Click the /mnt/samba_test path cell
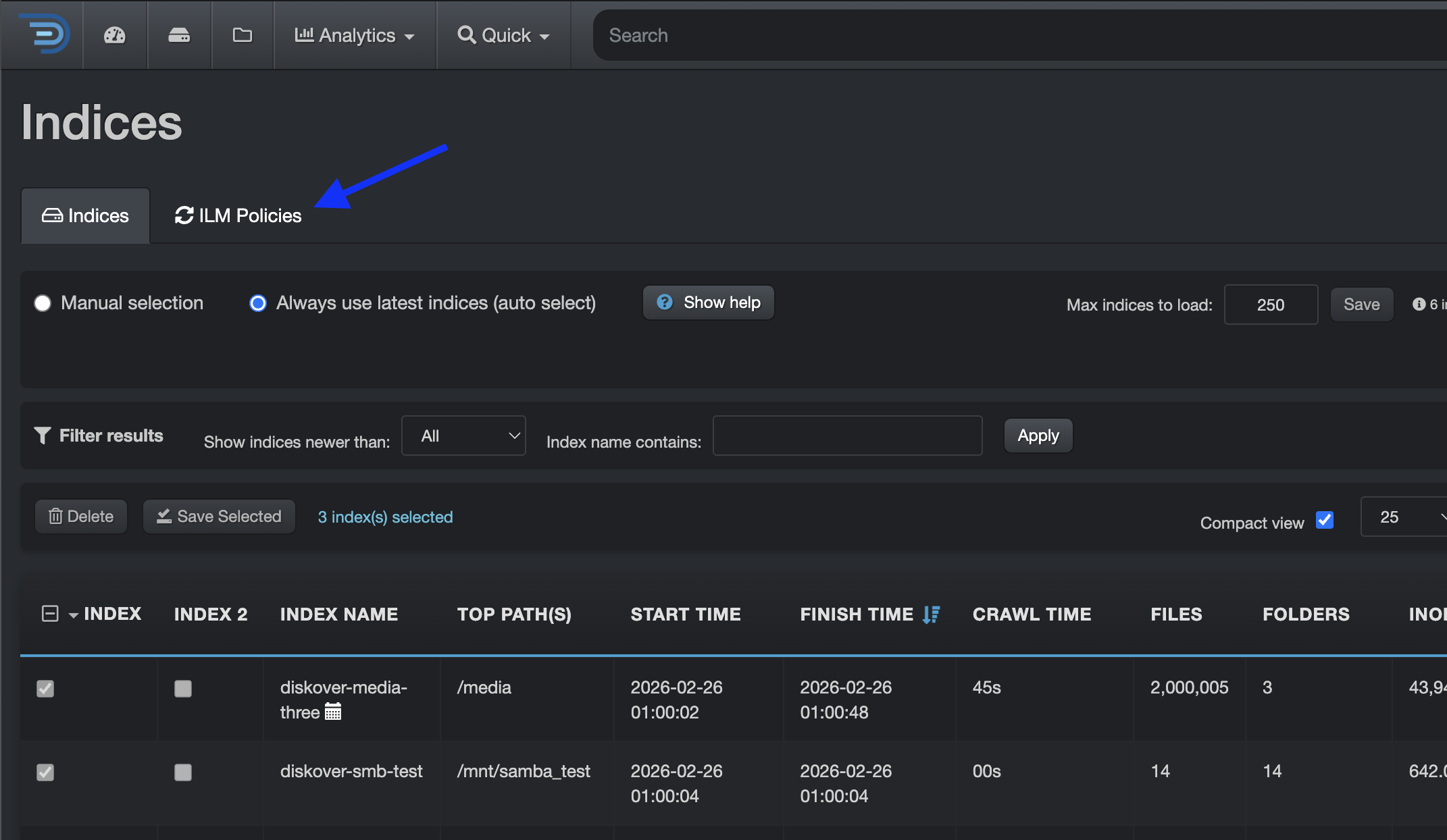 [x=524, y=771]
